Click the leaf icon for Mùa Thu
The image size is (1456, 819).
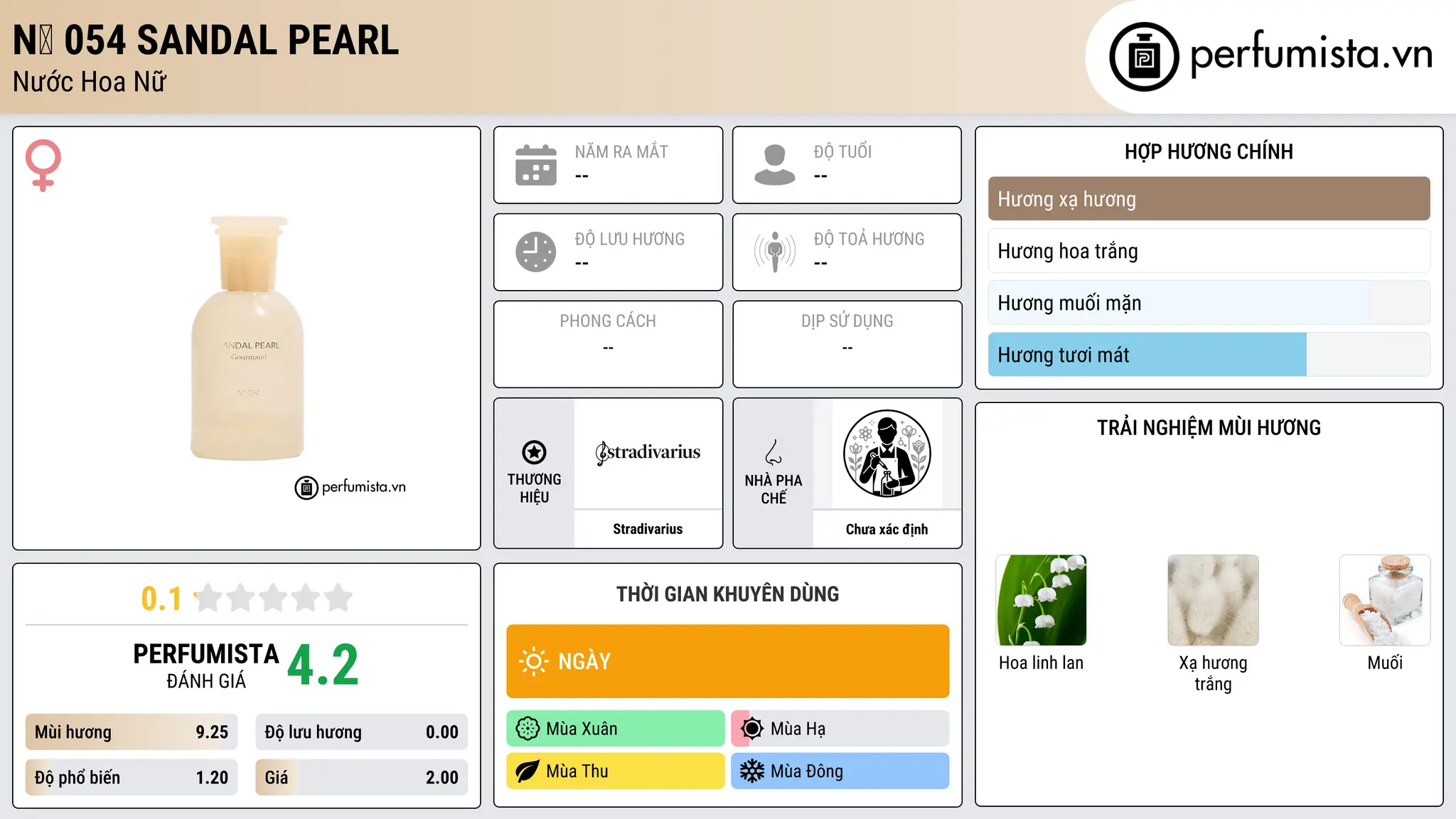pyautogui.click(x=528, y=771)
